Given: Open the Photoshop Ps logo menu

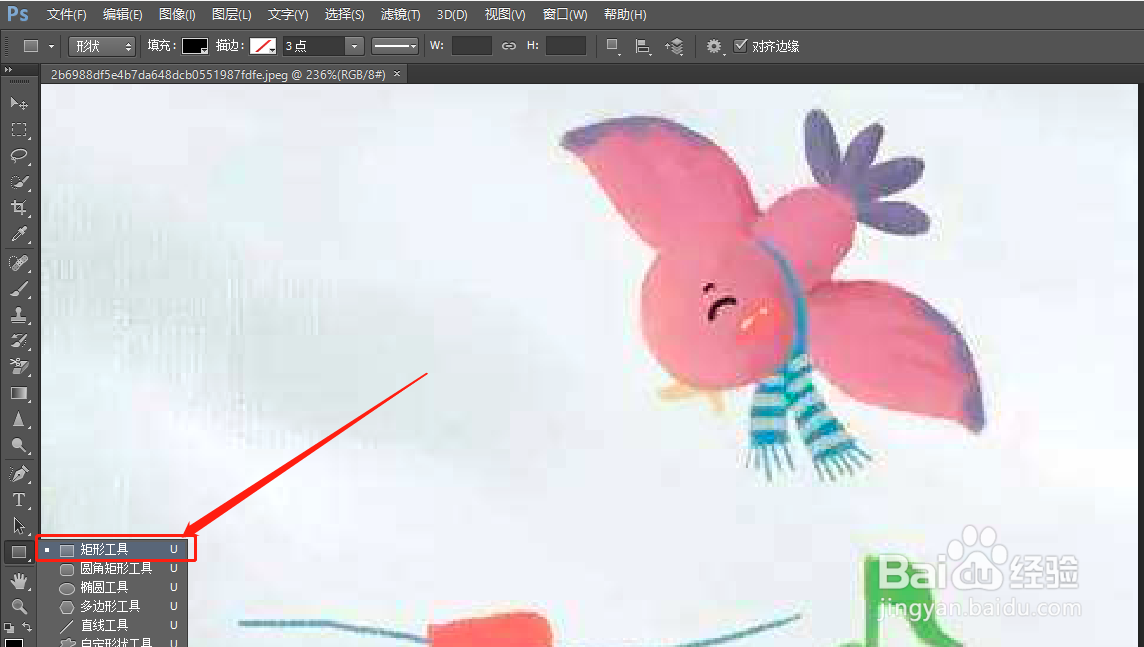Looking at the screenshot, I should coord(18,14).
